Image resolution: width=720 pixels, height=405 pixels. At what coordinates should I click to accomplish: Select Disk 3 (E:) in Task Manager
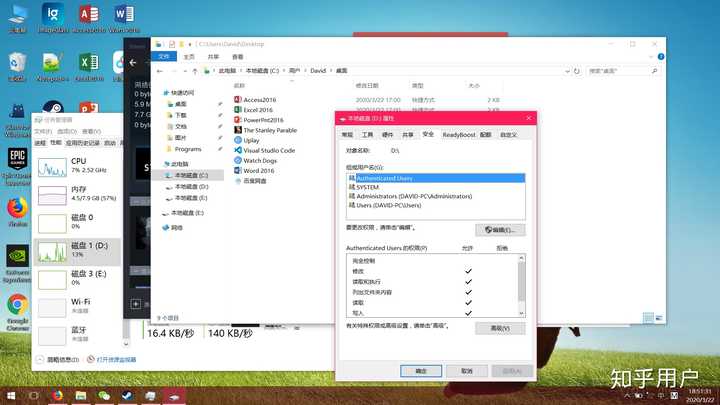pos(77,280)
